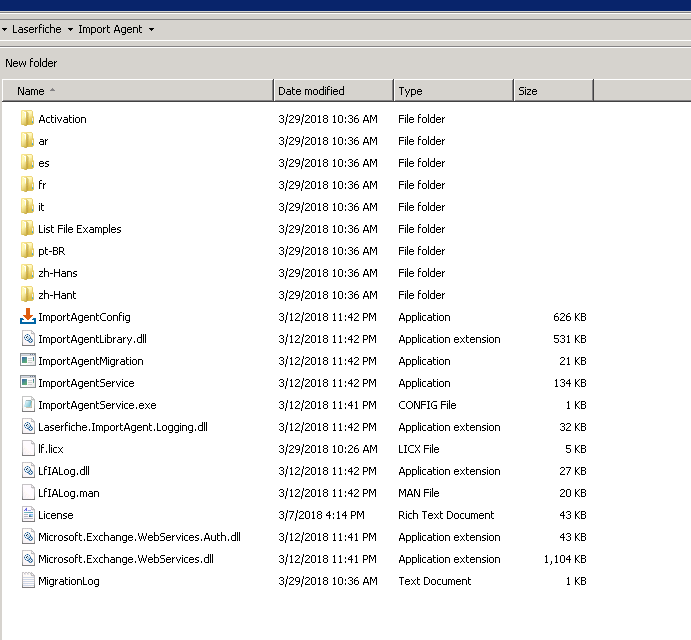Select the lf.licx file name
Viewport: 691px width, 640px height.
[51, 449]
